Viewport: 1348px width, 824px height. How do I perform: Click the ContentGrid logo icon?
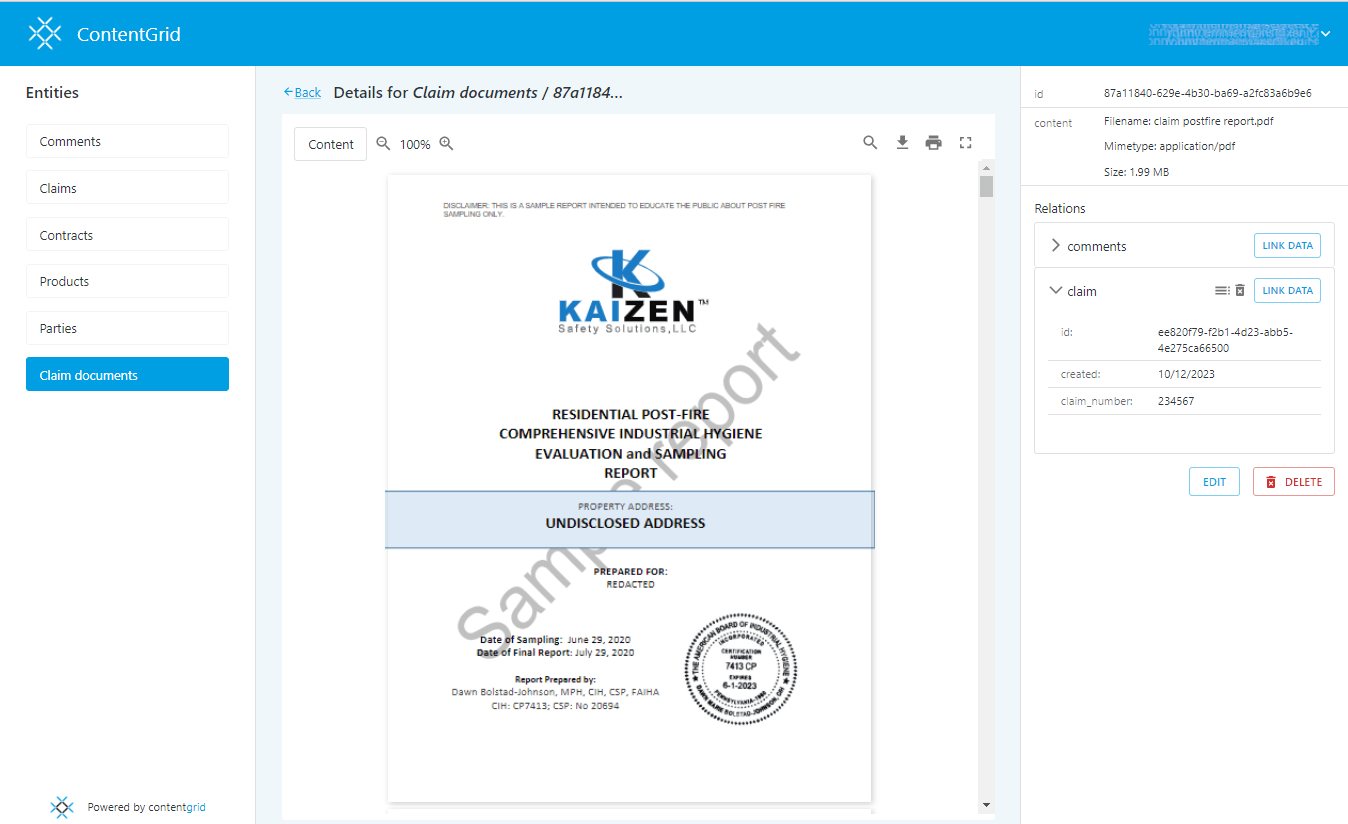45,34
